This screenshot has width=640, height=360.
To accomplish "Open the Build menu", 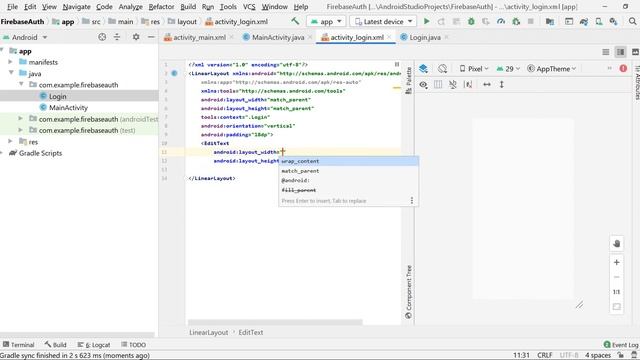I will tap(188, 7).
